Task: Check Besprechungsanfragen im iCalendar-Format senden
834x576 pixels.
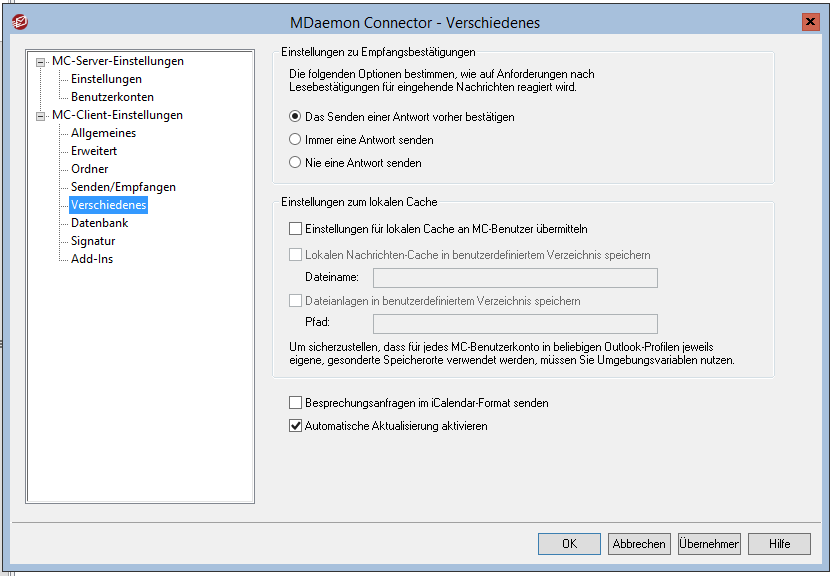Action: point(295,403)
